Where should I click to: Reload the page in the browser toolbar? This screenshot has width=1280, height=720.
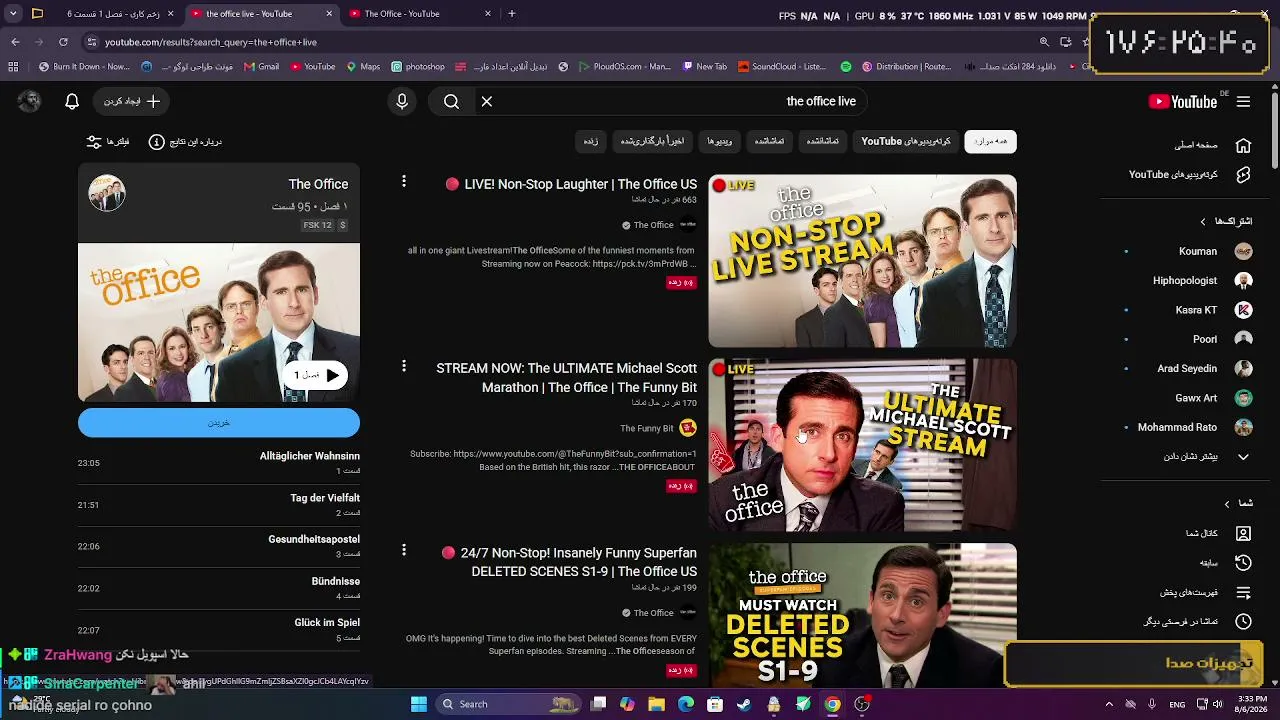pyautogui.click(x=63, y=42)
